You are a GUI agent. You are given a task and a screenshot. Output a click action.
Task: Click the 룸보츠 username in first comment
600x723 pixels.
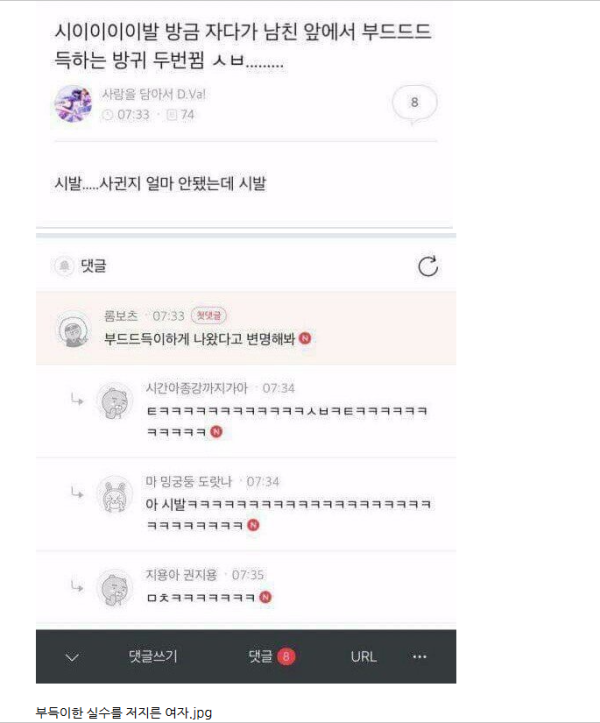click(121, 316)
